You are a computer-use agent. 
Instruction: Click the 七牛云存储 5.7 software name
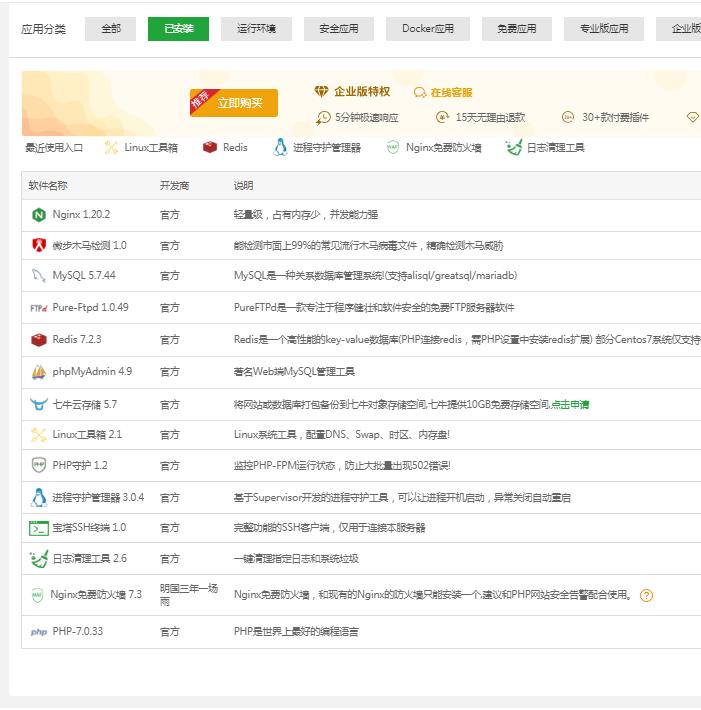[x=84, y=404]
